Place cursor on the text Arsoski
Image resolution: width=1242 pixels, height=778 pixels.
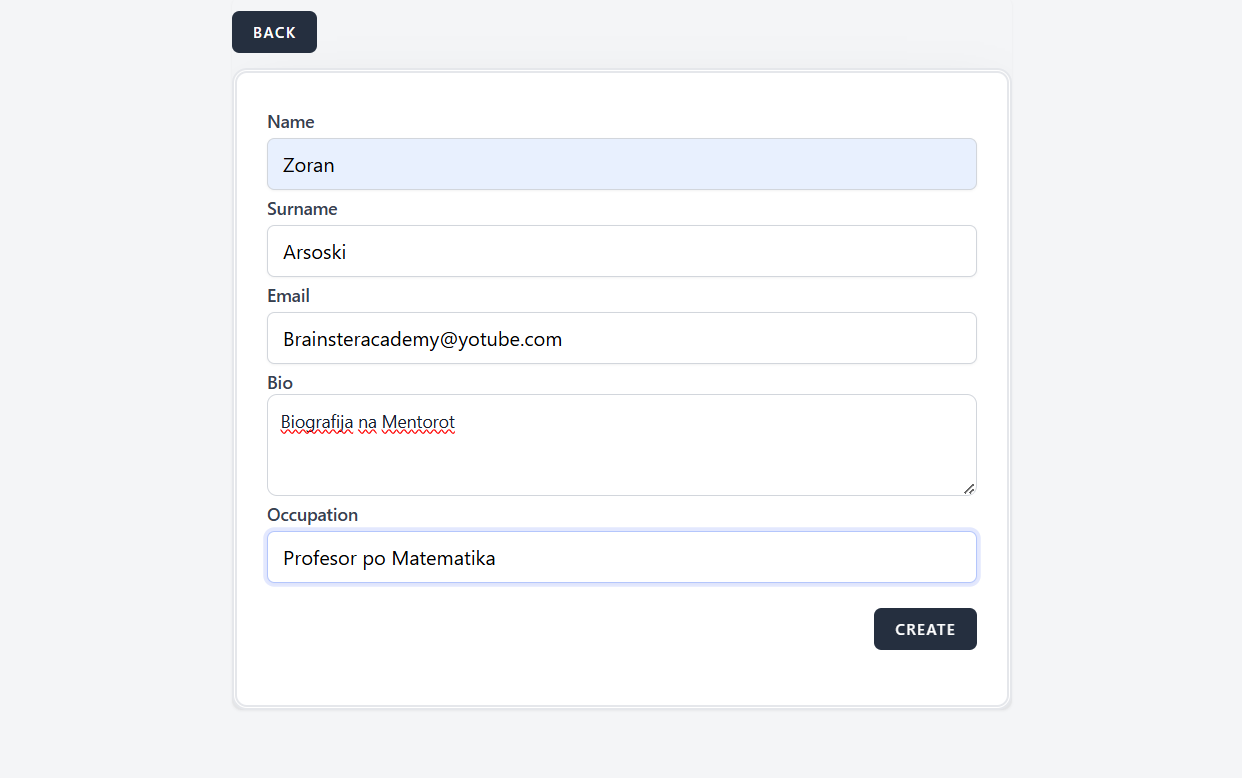click(314, 252)
